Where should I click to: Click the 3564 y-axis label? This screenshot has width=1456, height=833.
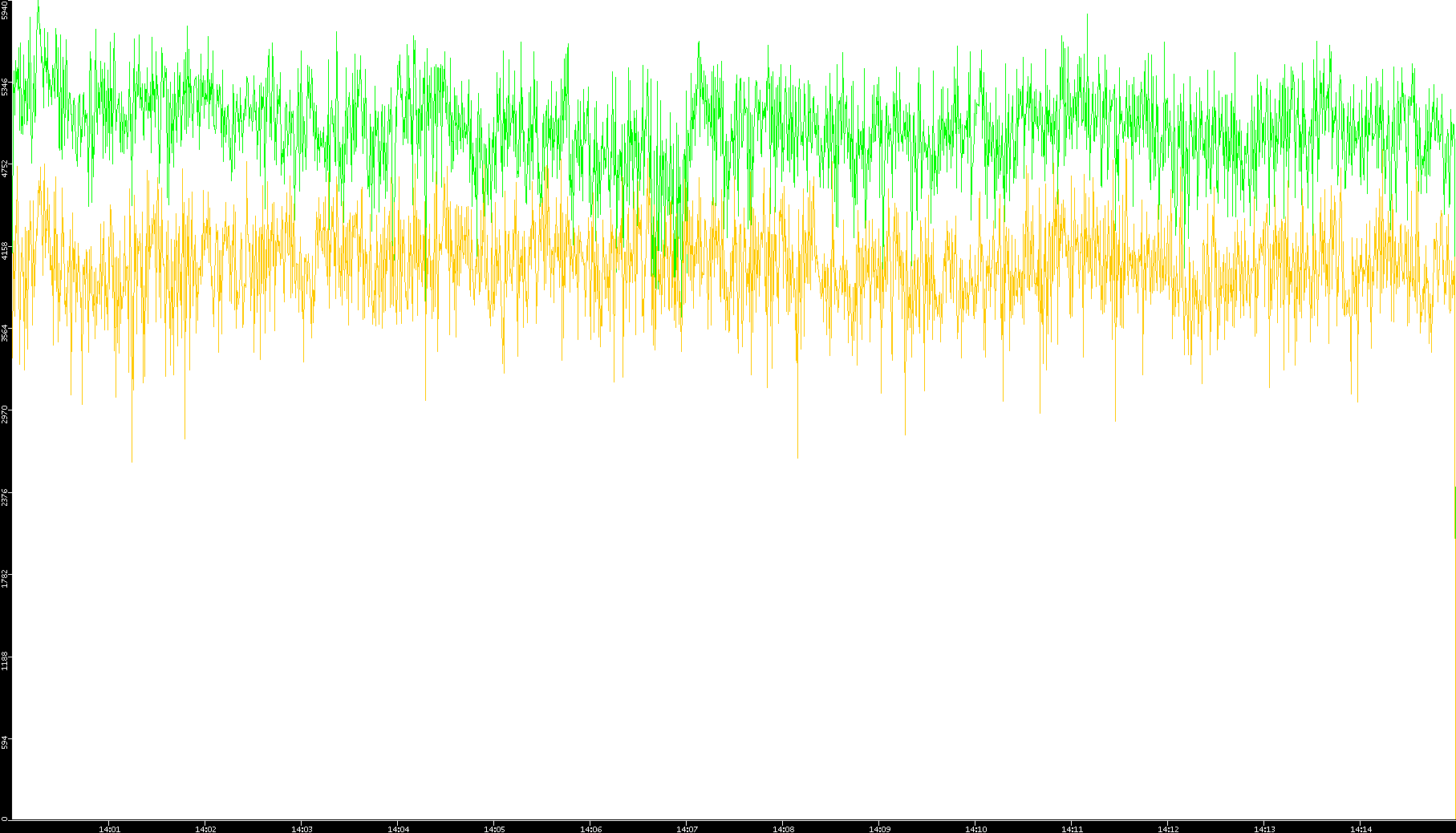5,333
